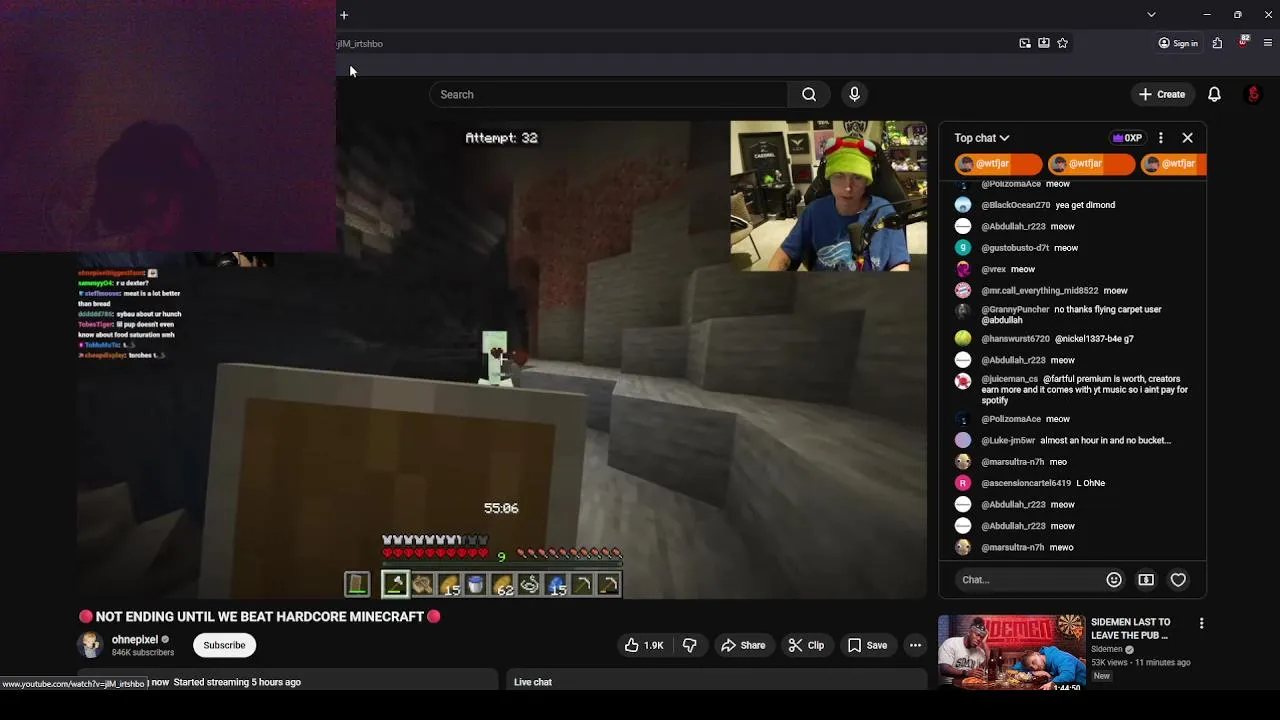The image size is (1280, 720).
Task: Expand the Top chat dropdown
Action: [x=981, y=138]
